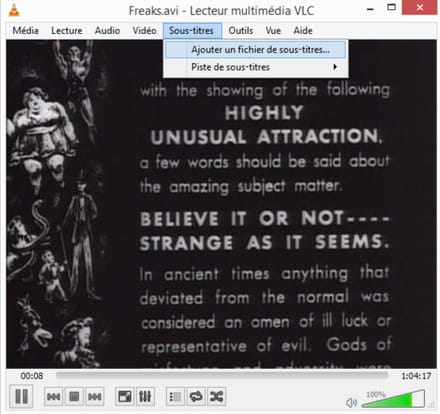Viewport: 440px width, 414px height.
Task: Toggle loop repeat mode icon
Action: [x=196, y=396]
